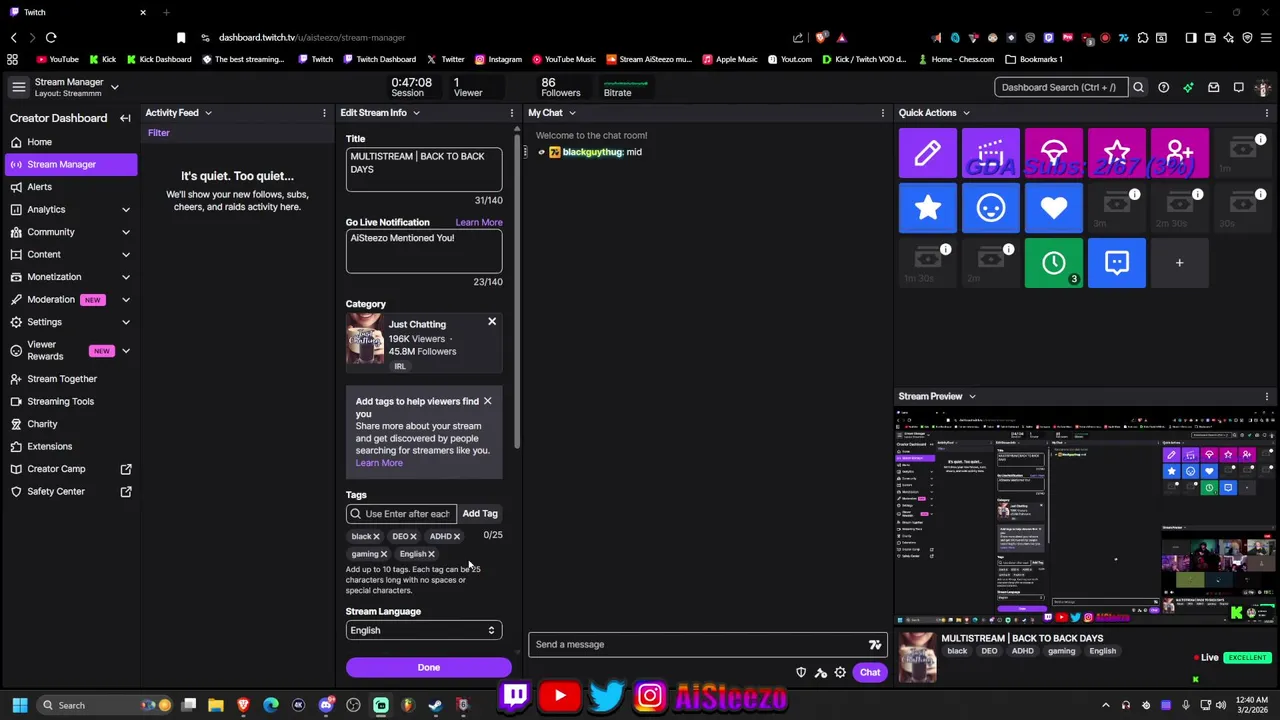Click the Dashboard Search field
Image resolution: width=1280 pixels, height=720 pixels.
1061,87
